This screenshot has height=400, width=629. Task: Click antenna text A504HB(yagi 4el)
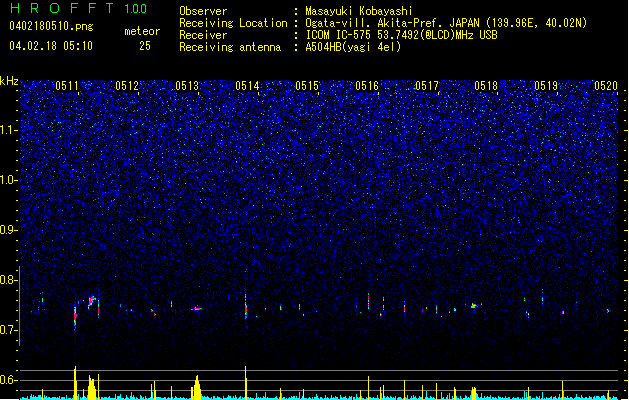353,47
